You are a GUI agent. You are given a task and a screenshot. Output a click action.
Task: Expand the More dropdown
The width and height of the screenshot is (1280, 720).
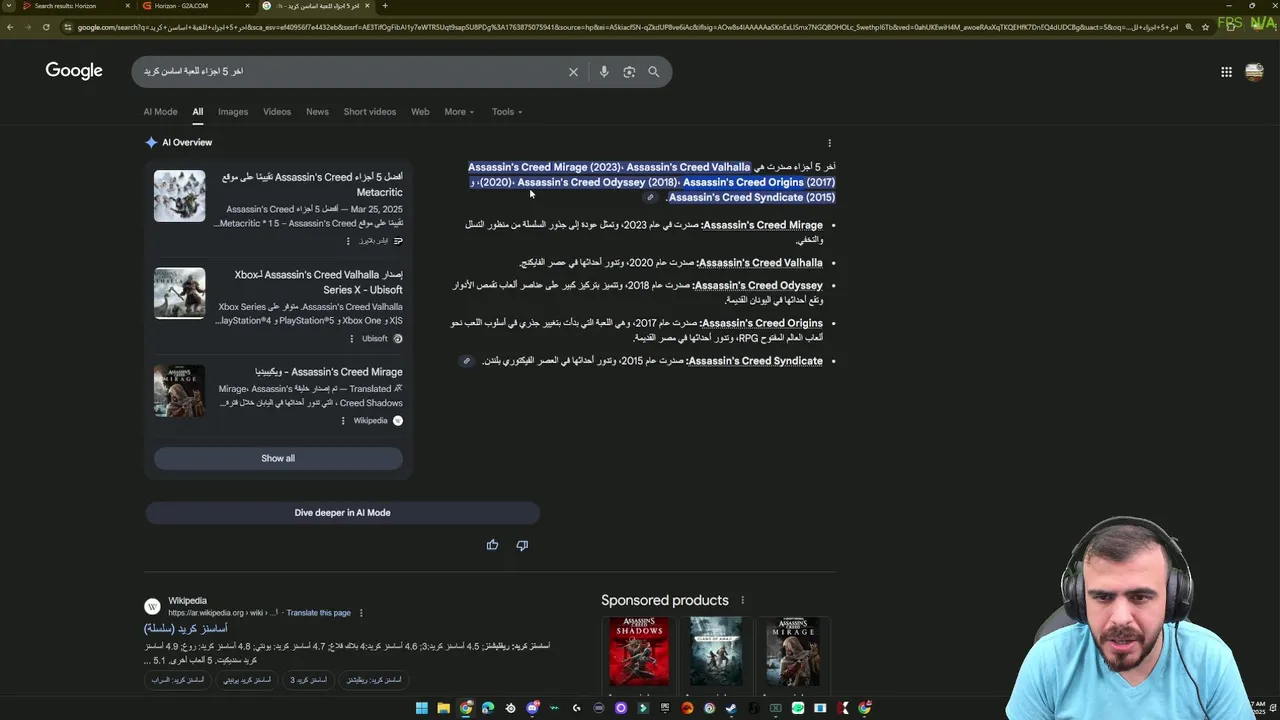tap(459, 112)
